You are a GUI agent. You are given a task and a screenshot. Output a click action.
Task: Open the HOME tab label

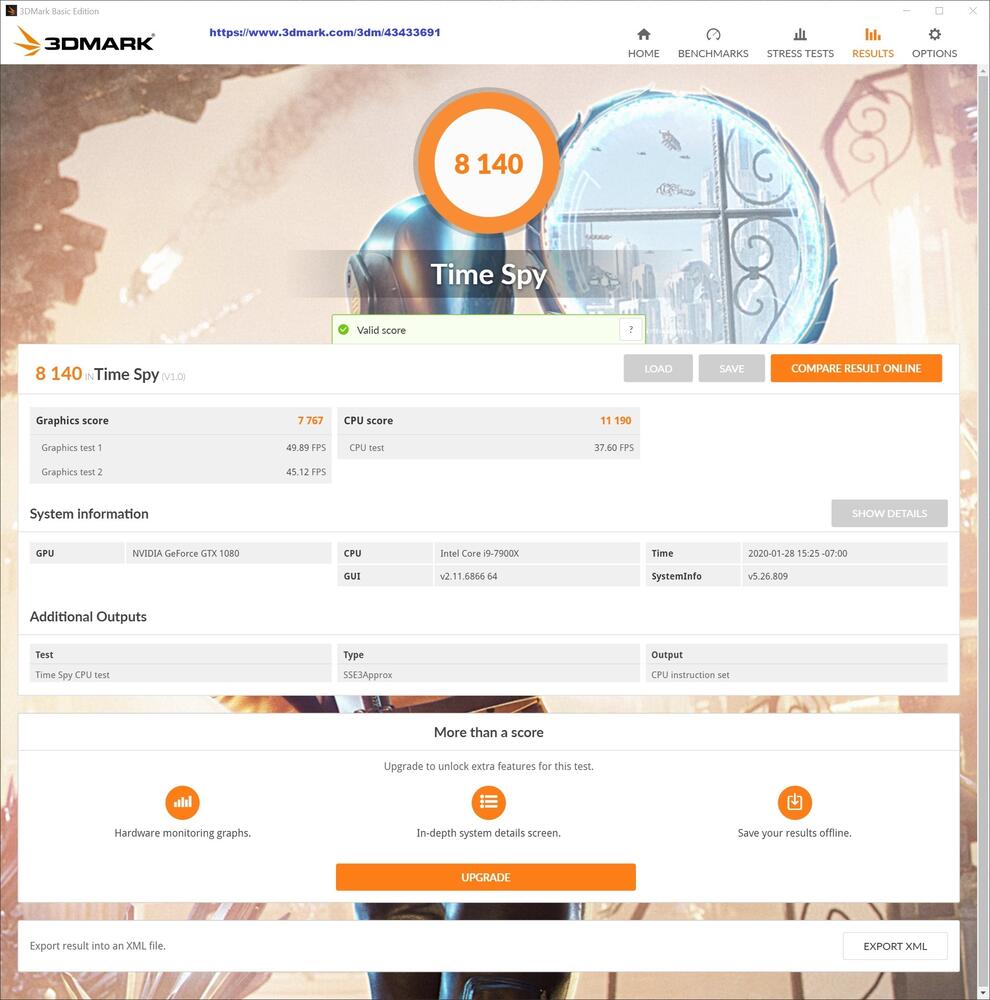pyautogui.click(x=644, y=54)
